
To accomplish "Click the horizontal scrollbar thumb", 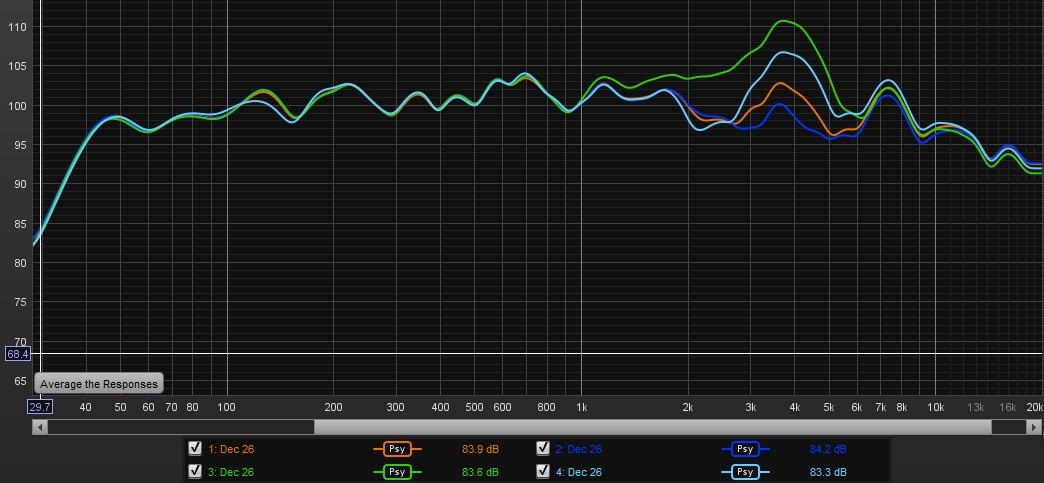I will [x=652, y=426].
